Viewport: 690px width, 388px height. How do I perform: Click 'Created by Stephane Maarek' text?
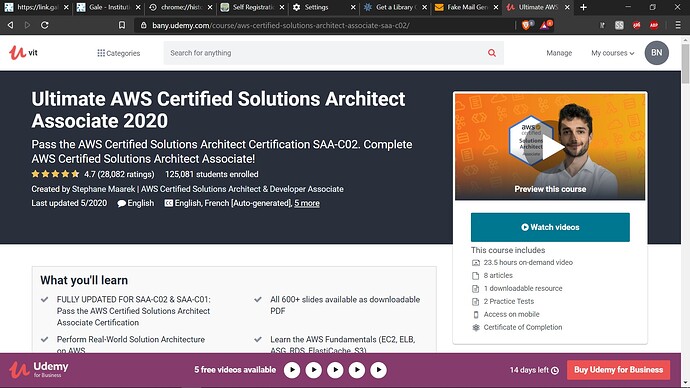click(83, 189)
